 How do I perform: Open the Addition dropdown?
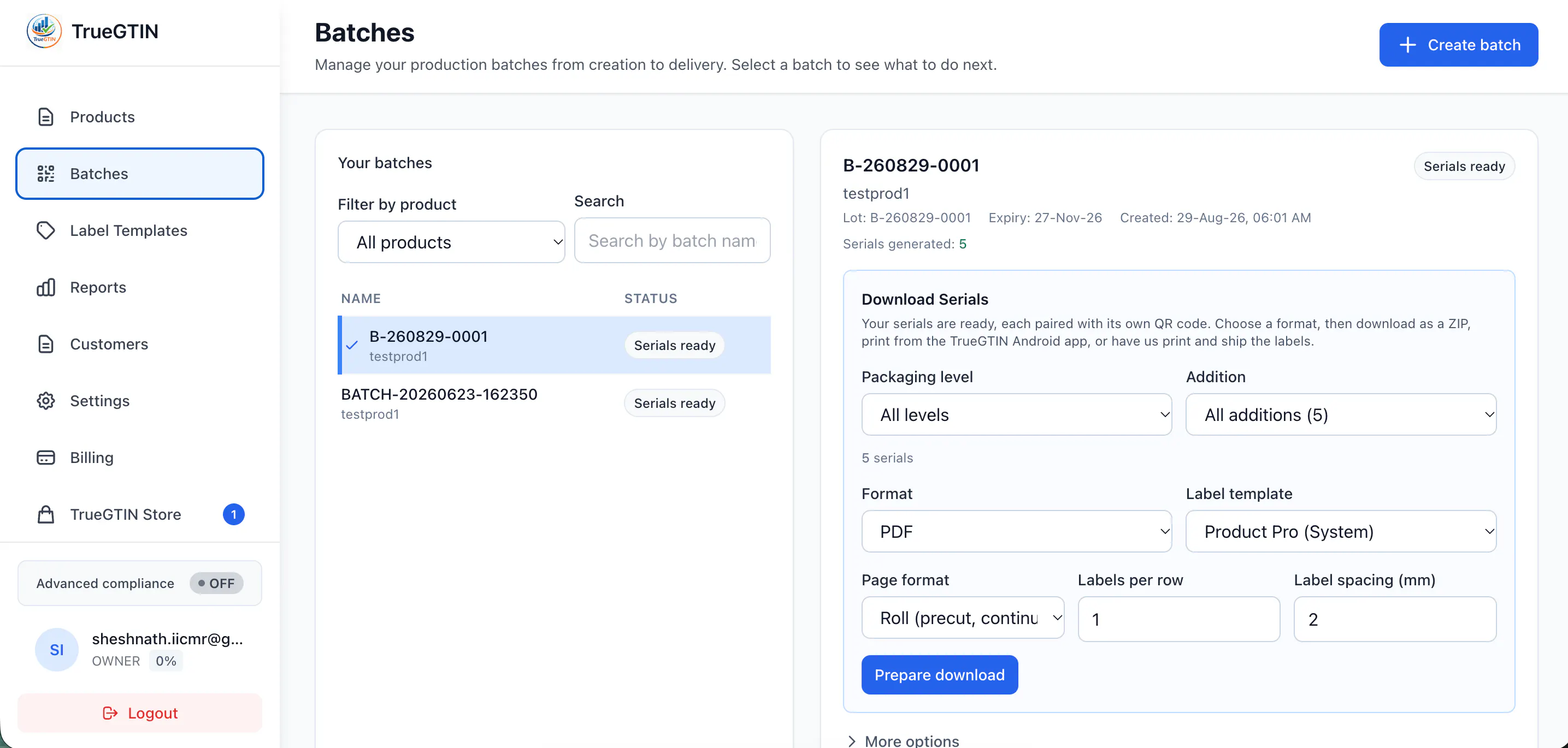coord(1341,415)
